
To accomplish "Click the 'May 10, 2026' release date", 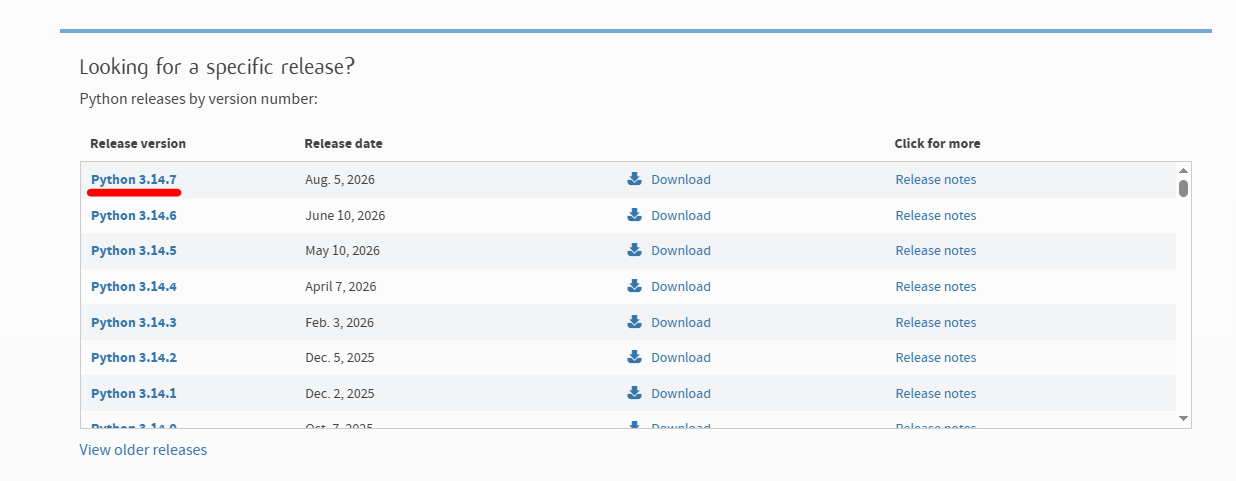I will point(342,250).
